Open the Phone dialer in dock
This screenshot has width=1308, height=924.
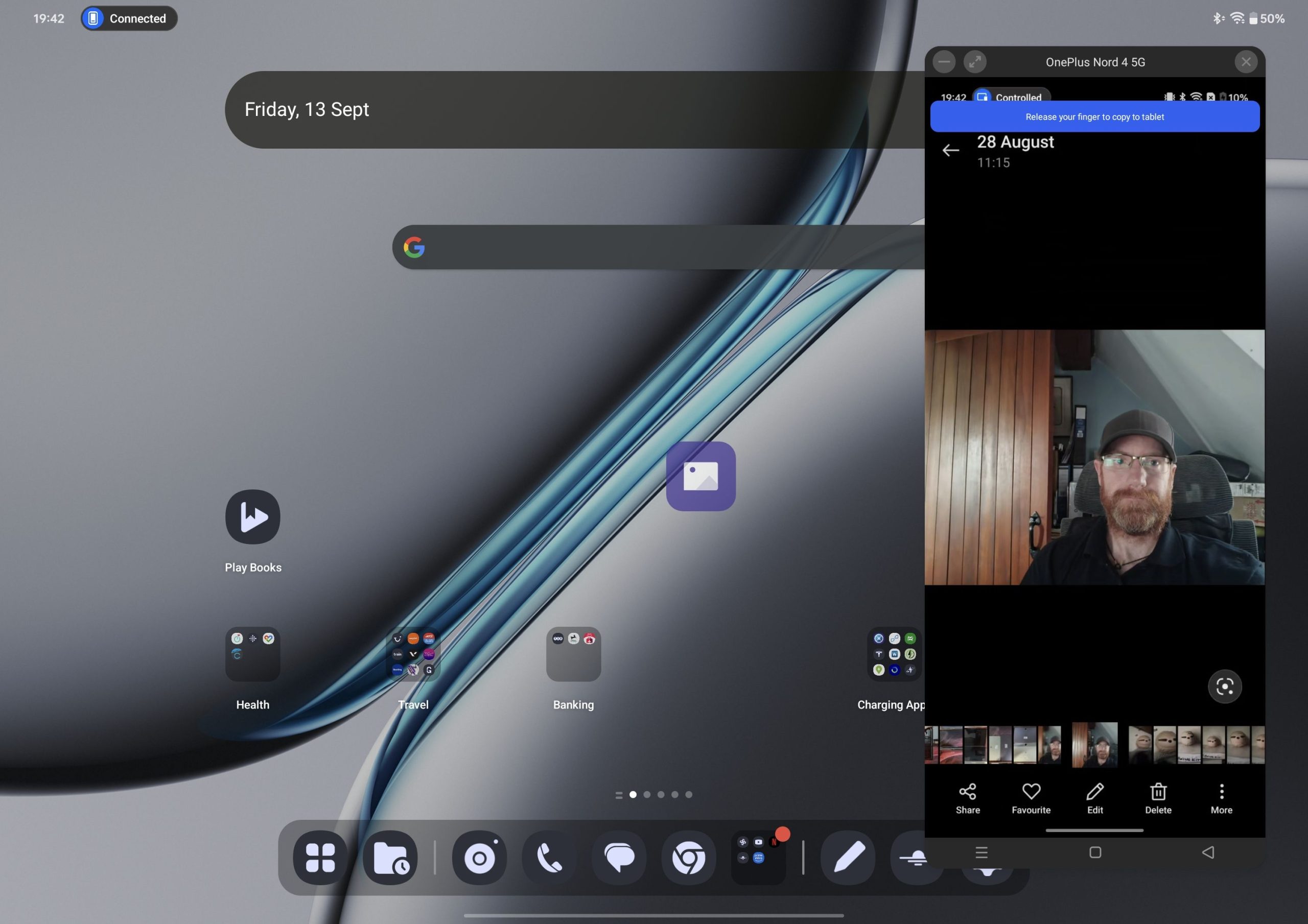point(549,858)
